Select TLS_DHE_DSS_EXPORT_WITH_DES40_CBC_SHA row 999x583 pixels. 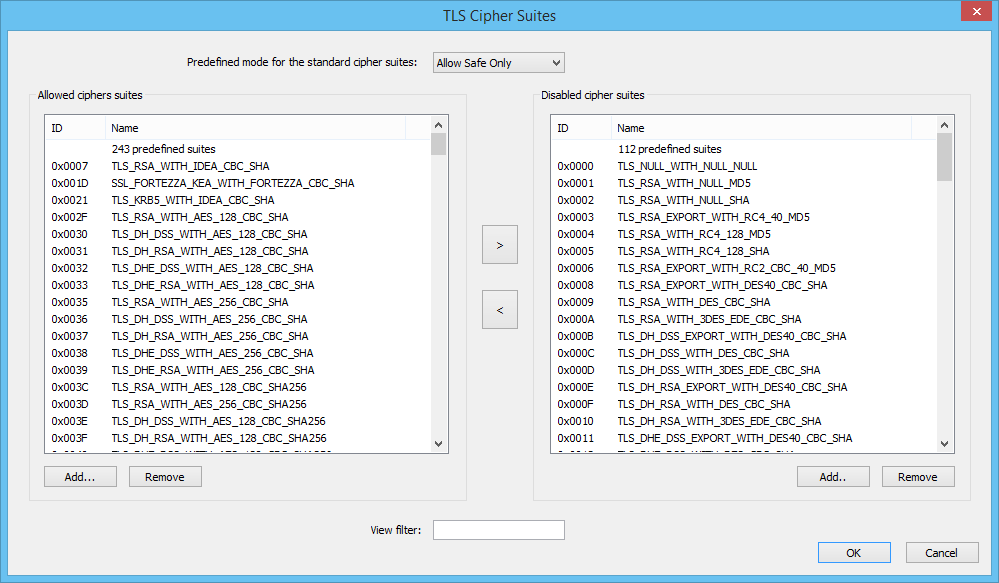(744, 438)
